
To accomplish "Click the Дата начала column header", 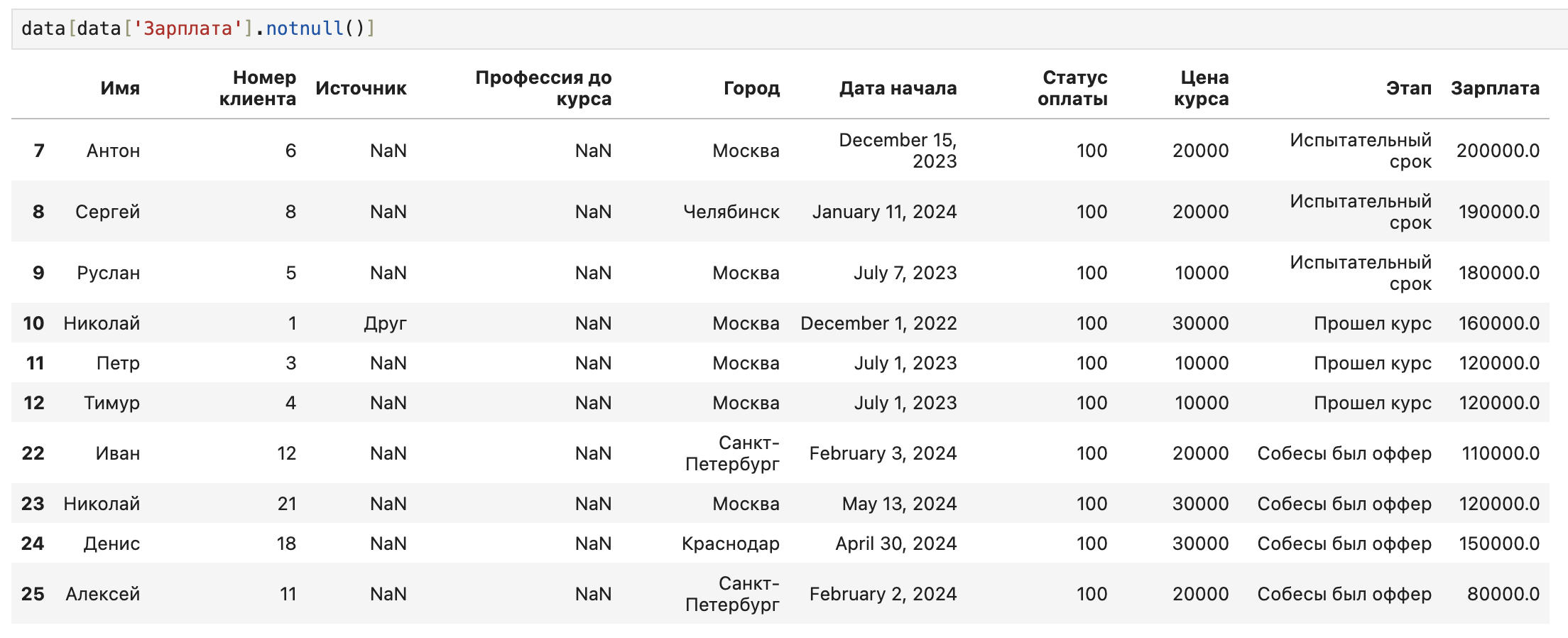I will point(898,88).
